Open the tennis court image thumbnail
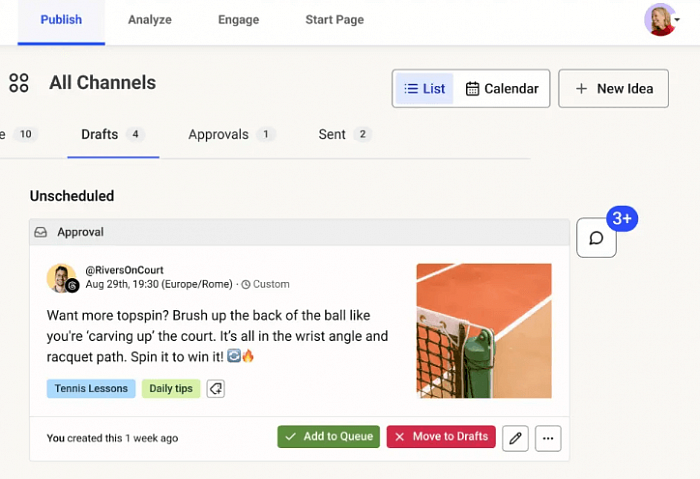Image resolution: width=700 pixels, height=479 pixels. [484, 331]
